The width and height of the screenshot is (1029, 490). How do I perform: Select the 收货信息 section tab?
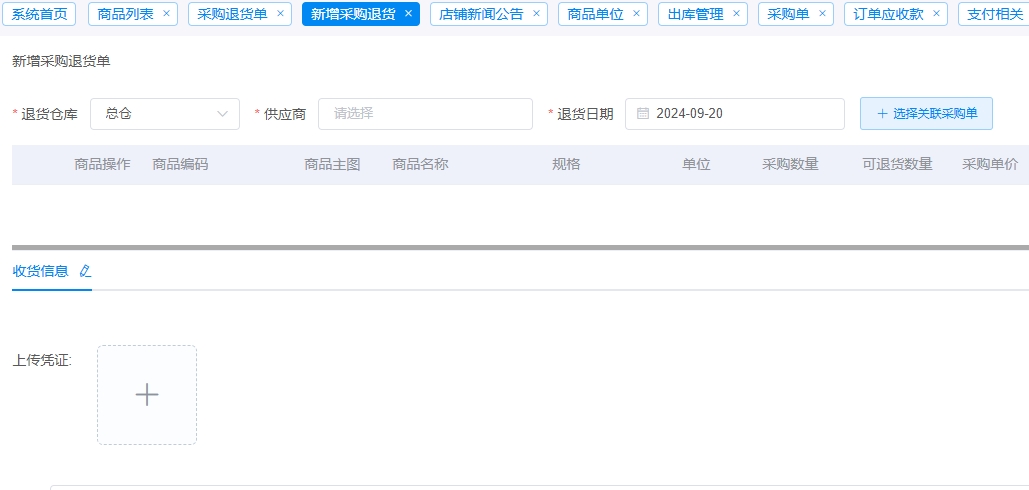(41, 271)
